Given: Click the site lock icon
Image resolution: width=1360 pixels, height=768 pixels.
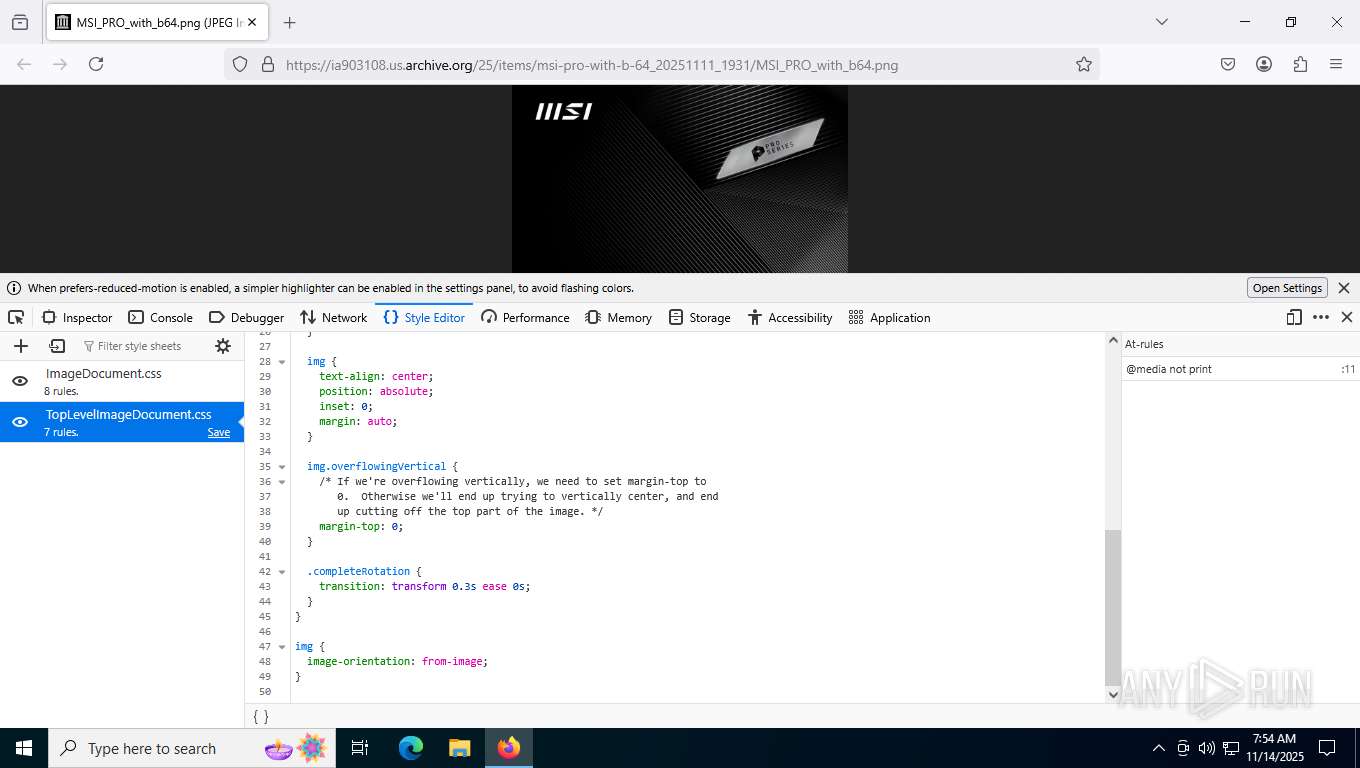Looking at the screenshot, I should click(267, 64).
